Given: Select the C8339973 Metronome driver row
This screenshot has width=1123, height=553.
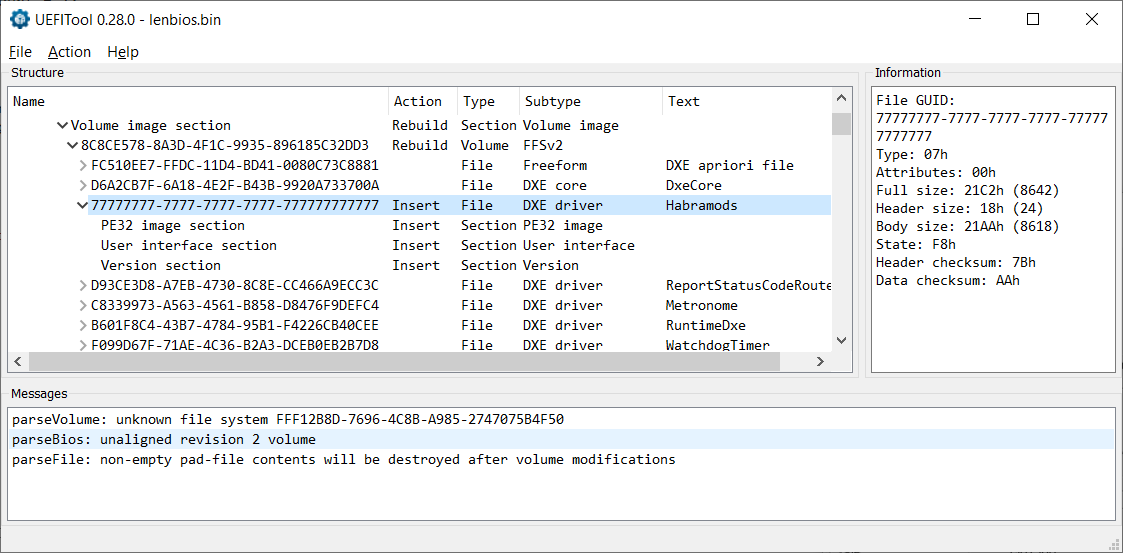Looking at the screenshot, I should pyautogui.click(x=234, y=306).
